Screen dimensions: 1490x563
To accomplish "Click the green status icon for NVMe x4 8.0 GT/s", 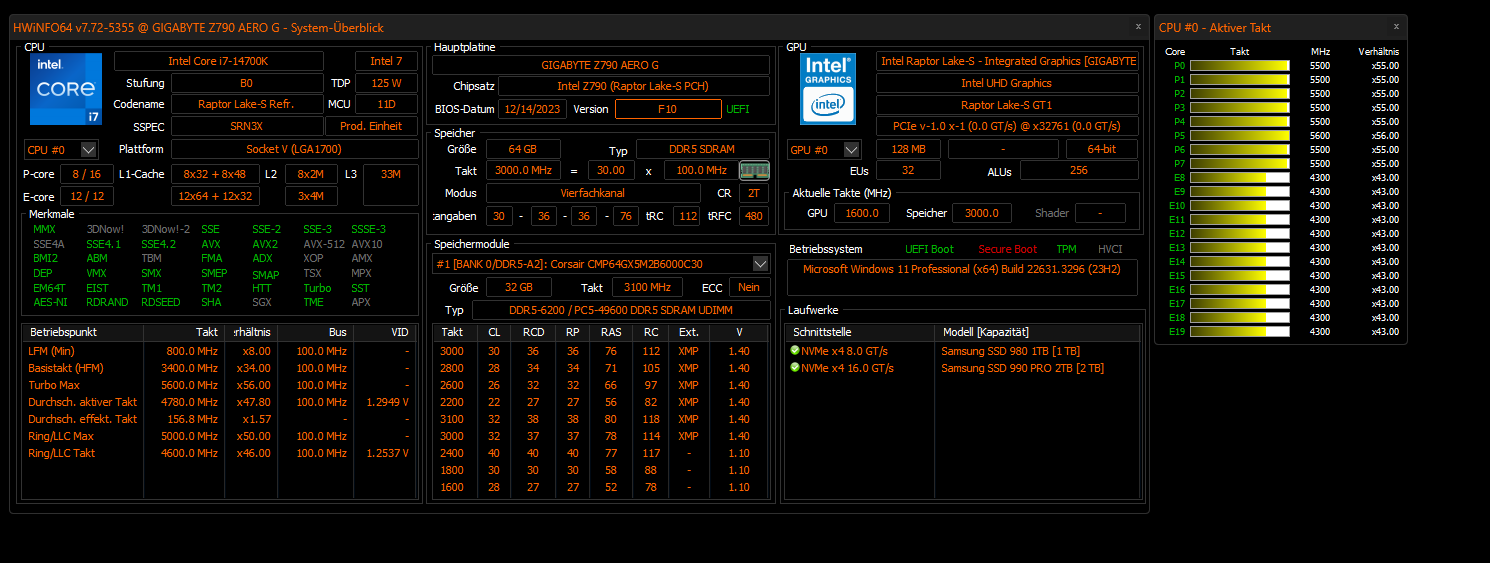I will pos(795,351).
